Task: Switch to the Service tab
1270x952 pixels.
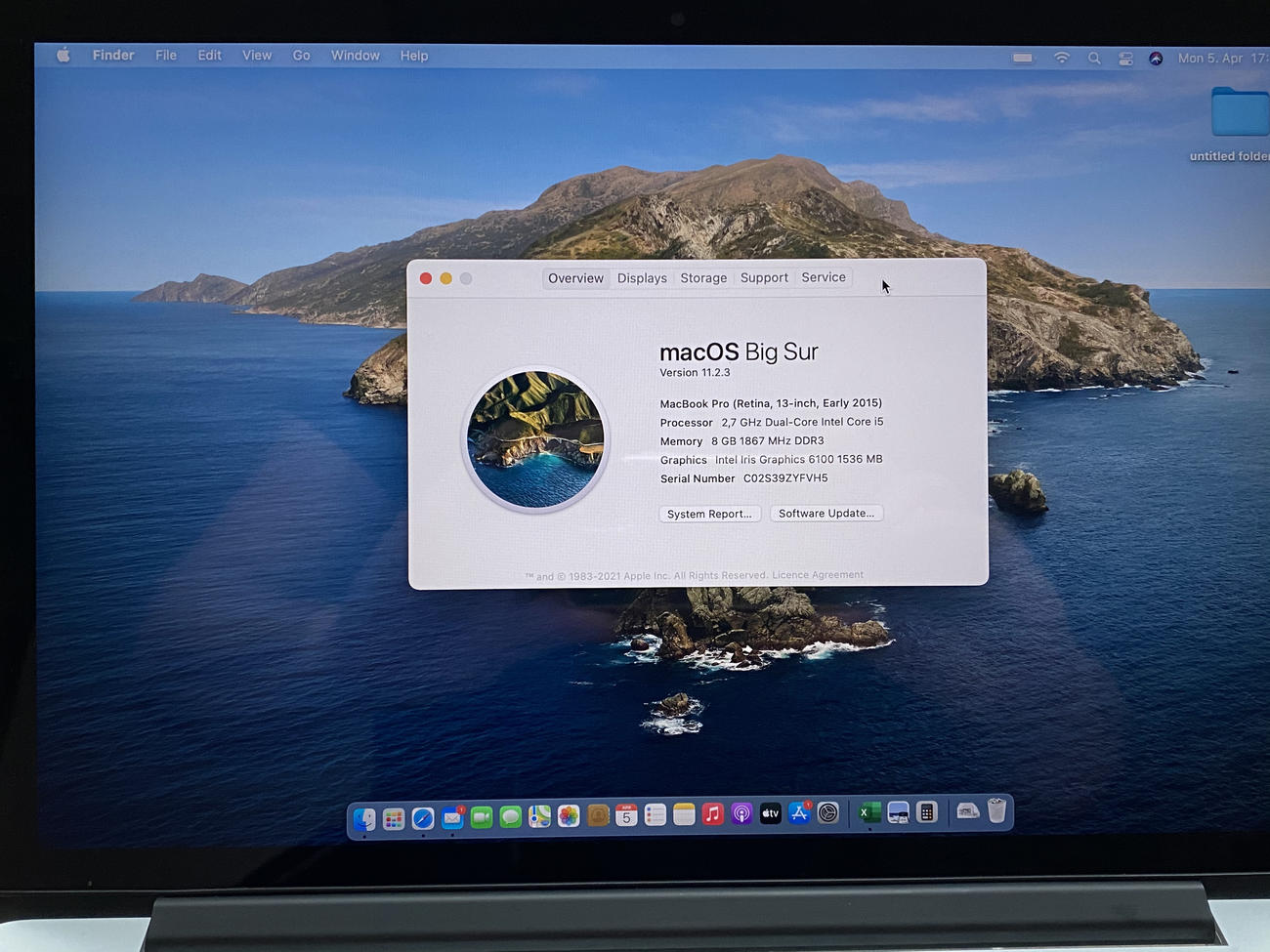Action: pos(824,277)
